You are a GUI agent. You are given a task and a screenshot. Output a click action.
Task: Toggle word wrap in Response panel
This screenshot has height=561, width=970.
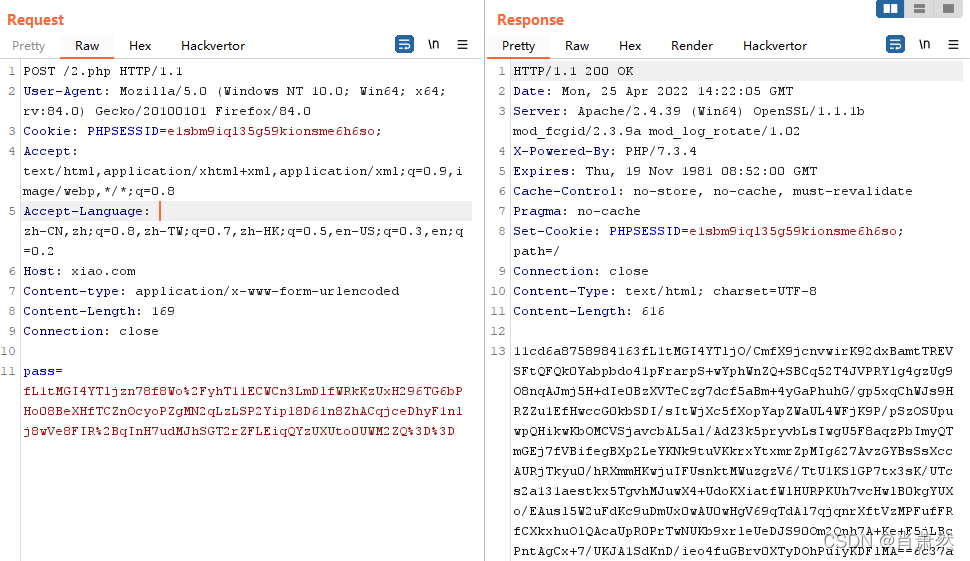tap(895, 45)
